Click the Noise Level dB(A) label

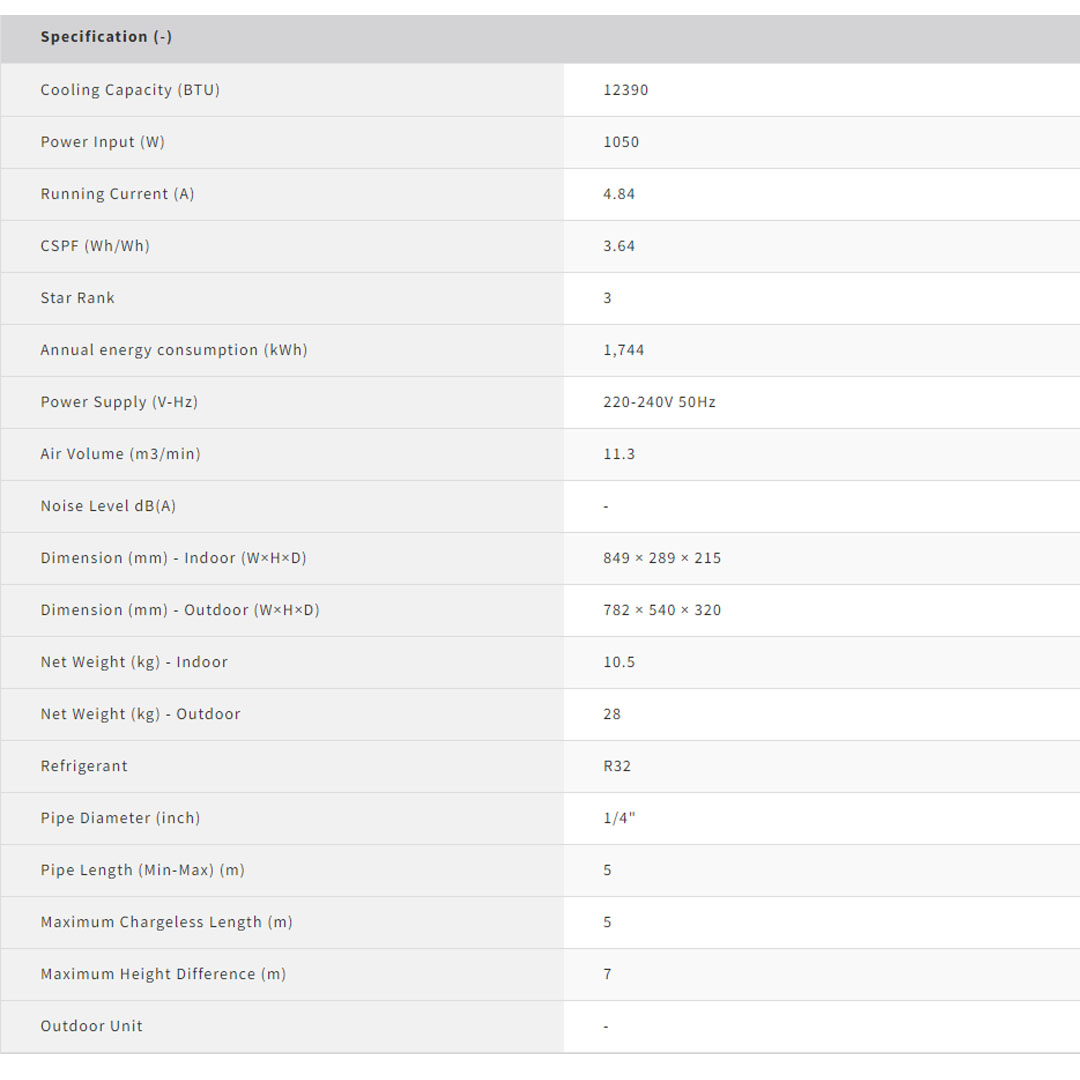coord(108,506)
